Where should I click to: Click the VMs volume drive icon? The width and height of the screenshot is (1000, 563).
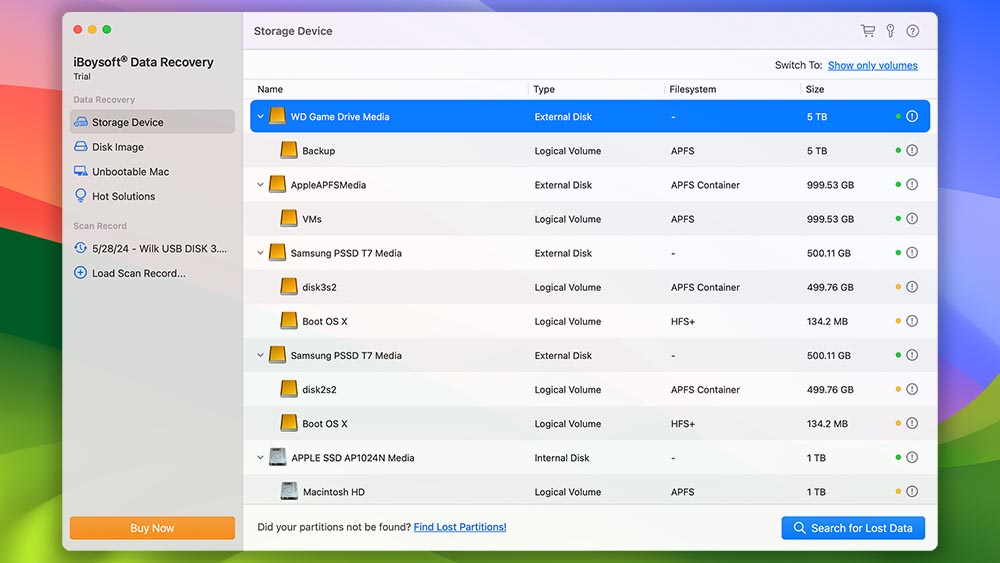[289, 219]
